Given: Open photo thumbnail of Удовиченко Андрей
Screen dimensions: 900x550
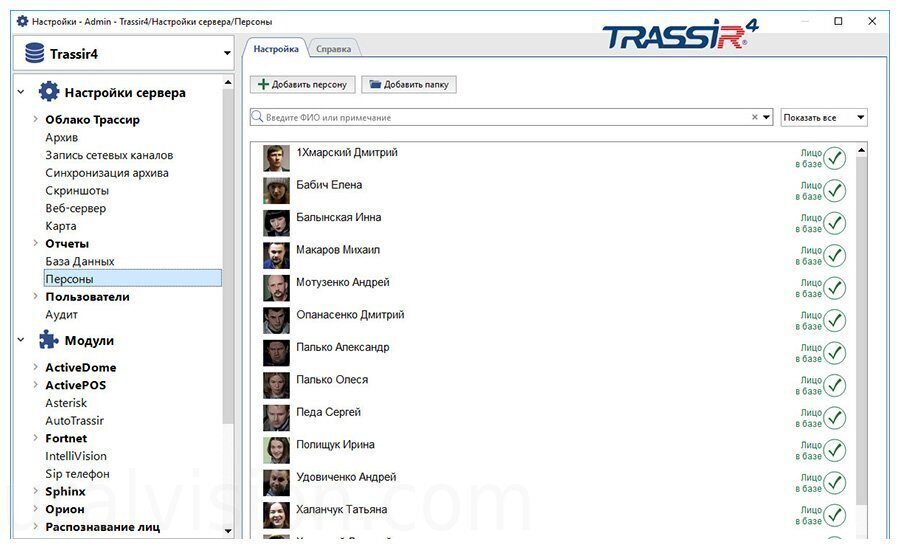Looking at the screenshot, I should pyautogui.click(x=276, y=482).
